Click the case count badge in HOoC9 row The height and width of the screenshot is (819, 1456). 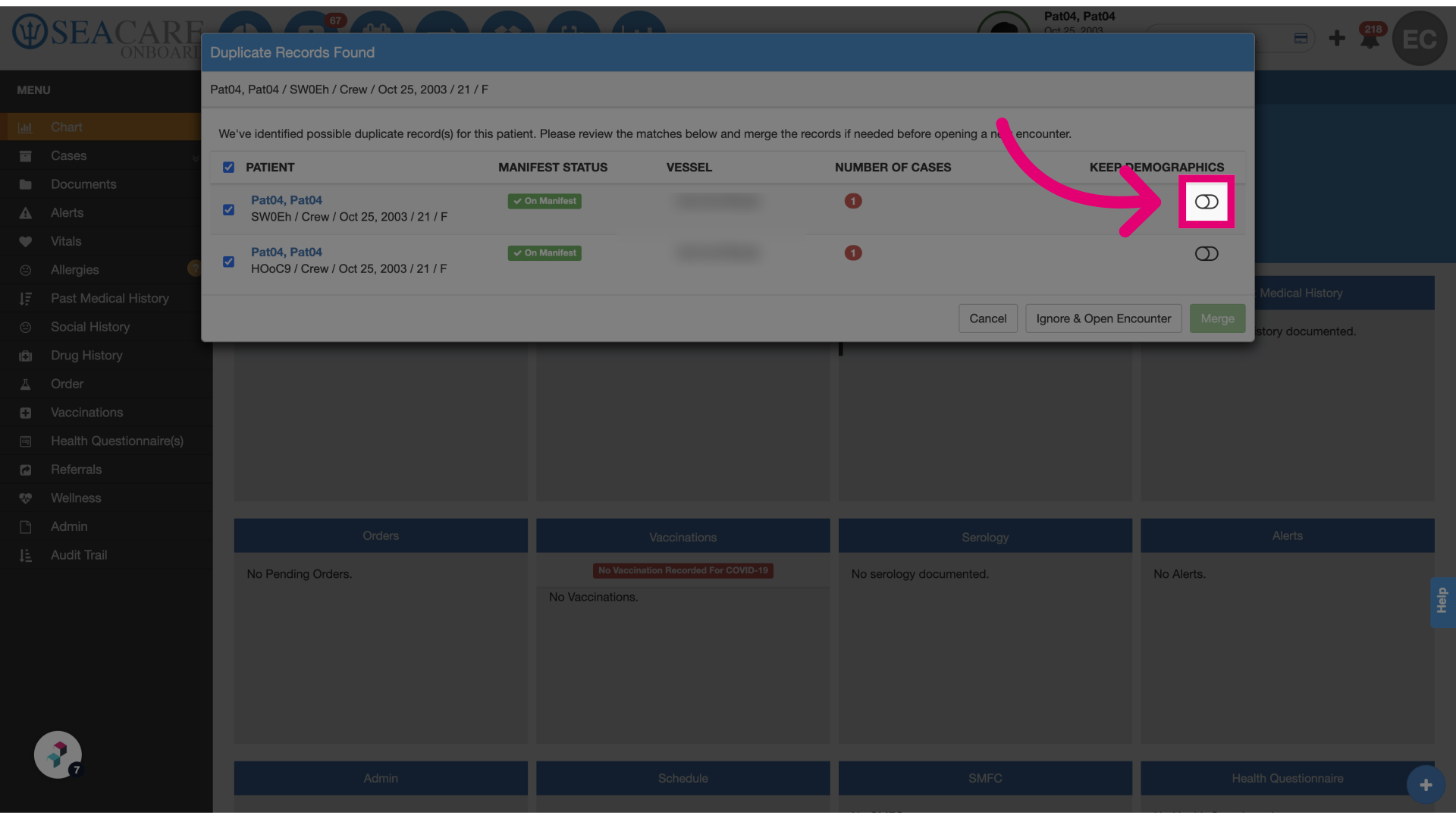pos(853,253)
